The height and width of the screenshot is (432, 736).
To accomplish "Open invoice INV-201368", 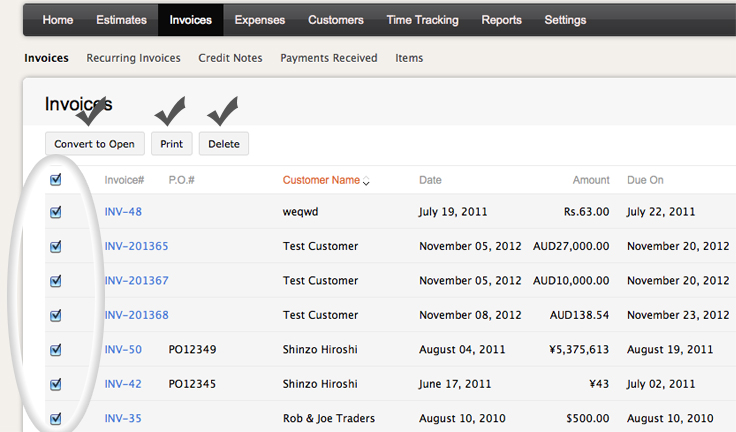I will 136,315.
